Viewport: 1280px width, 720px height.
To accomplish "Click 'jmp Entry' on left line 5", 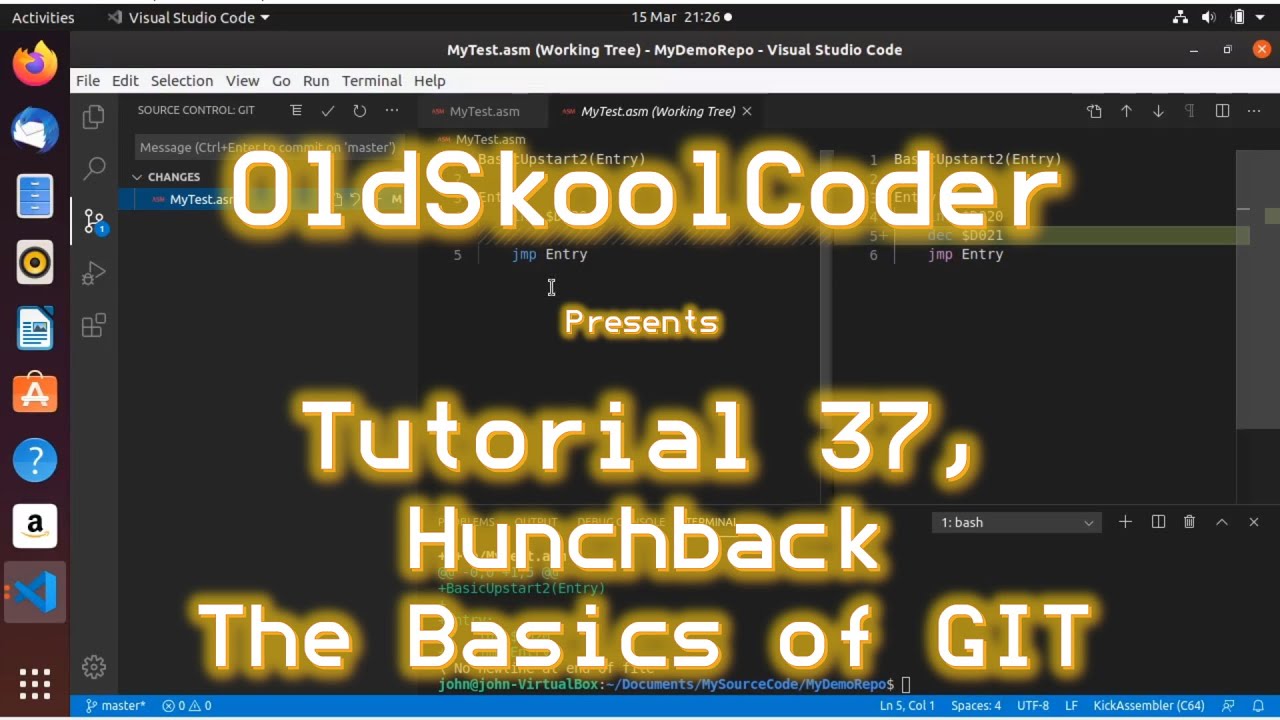I will (x=549, y=254).
